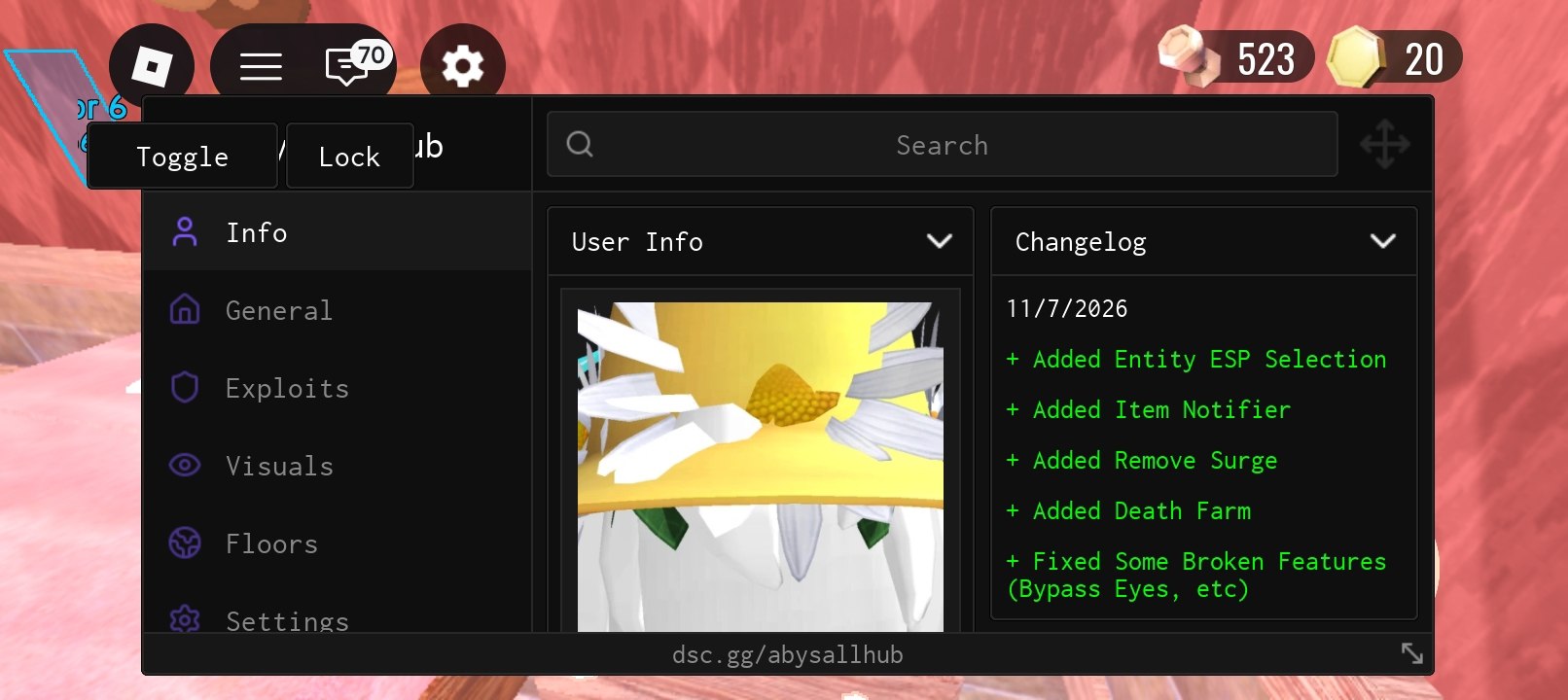This screenshot has height=700, width=1568.
Task: Click the Exploits shield icon
Action: coord(185,388)
